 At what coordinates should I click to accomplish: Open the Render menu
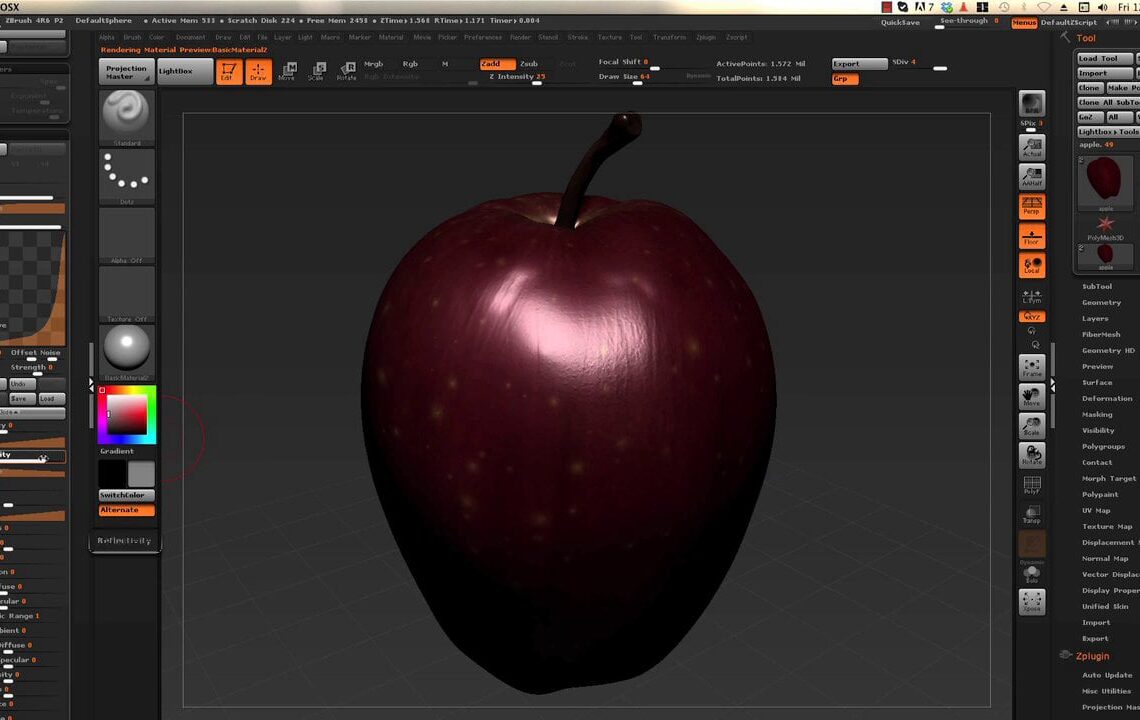(x=520, y=37)
